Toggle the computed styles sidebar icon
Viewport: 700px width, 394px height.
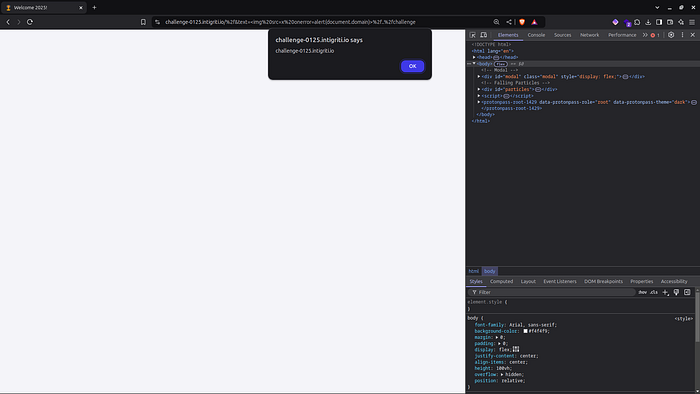click(x=687, y=292)
